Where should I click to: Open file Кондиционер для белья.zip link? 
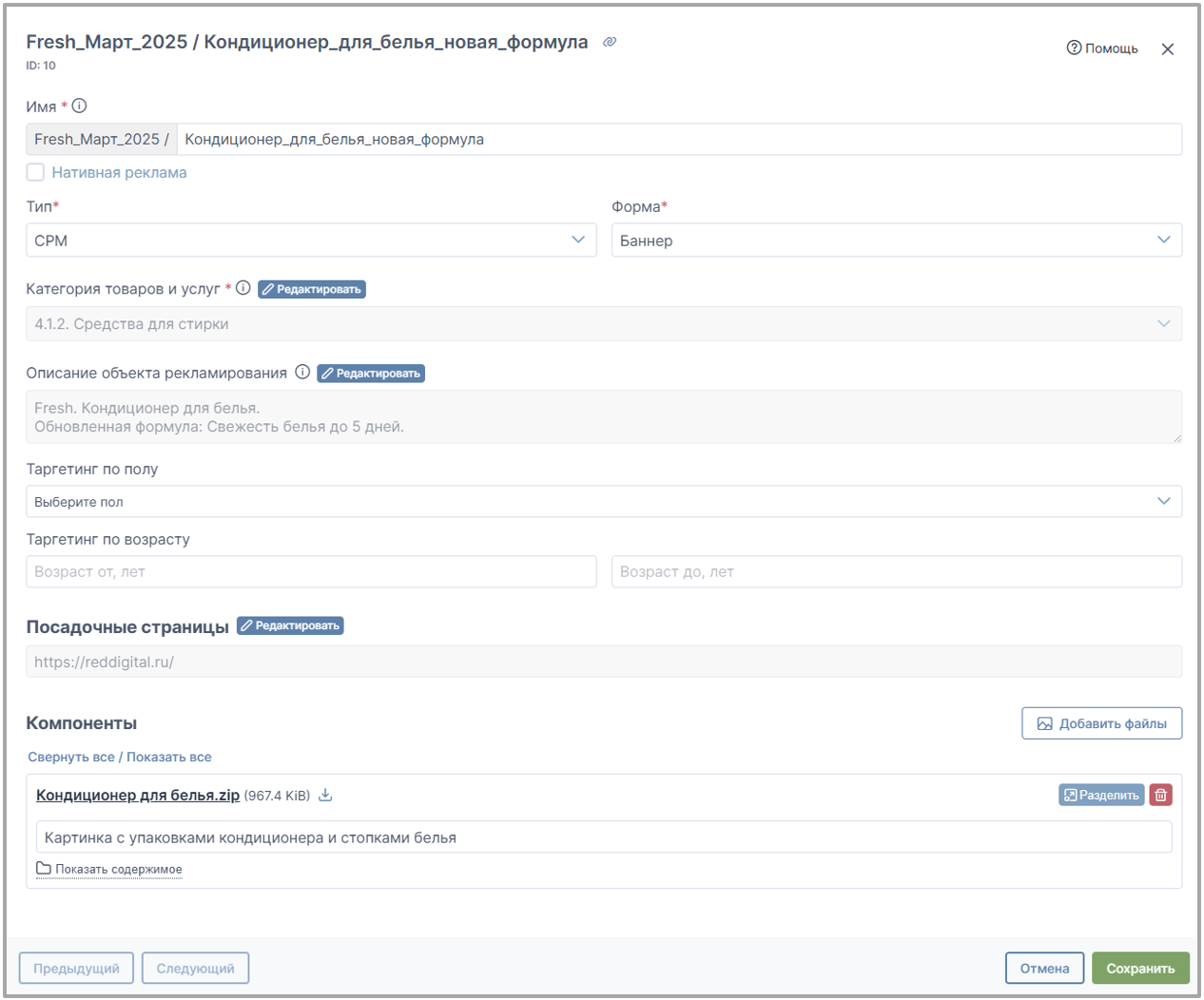(x=138, y=796)
